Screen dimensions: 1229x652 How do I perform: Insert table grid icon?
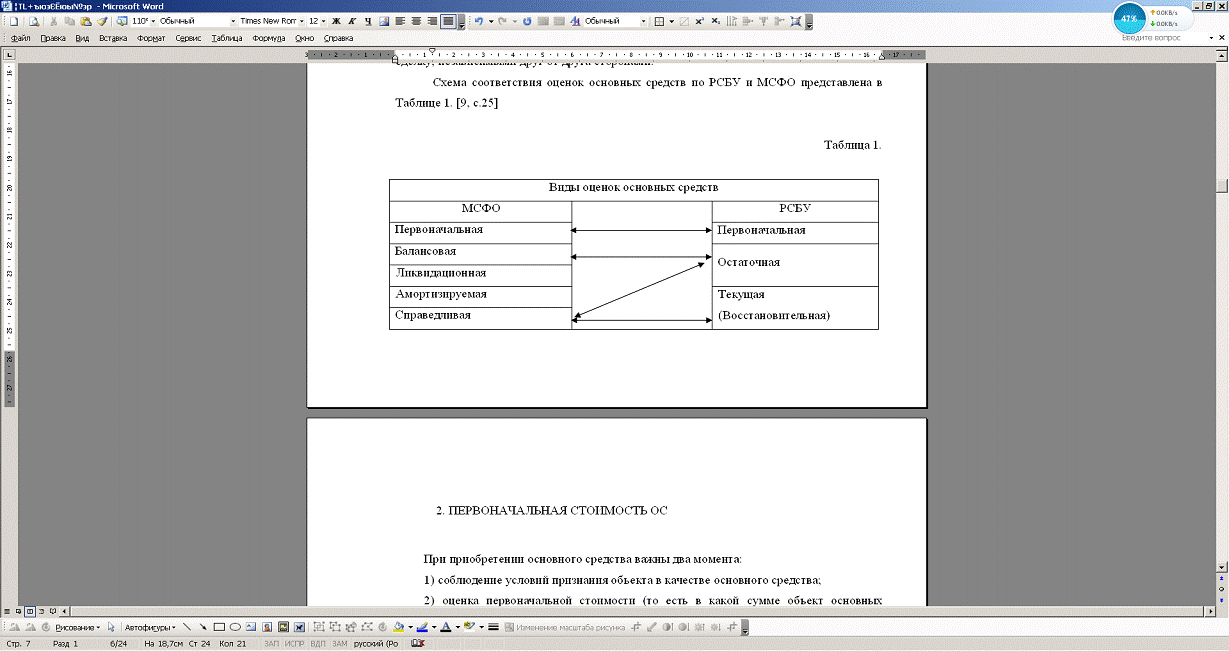coord(657,20)
